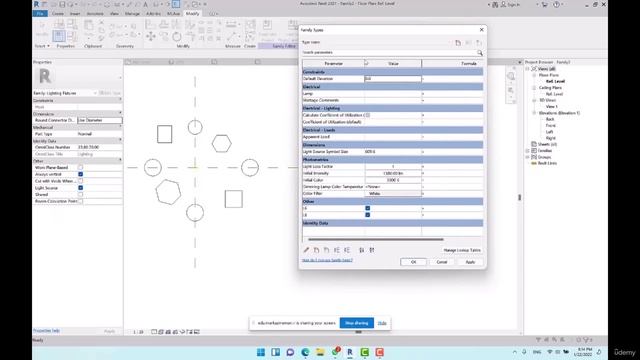This screenshot has width=640, height=360.
Task: Open Revit from the Windows taskbar
Action: 350,352
